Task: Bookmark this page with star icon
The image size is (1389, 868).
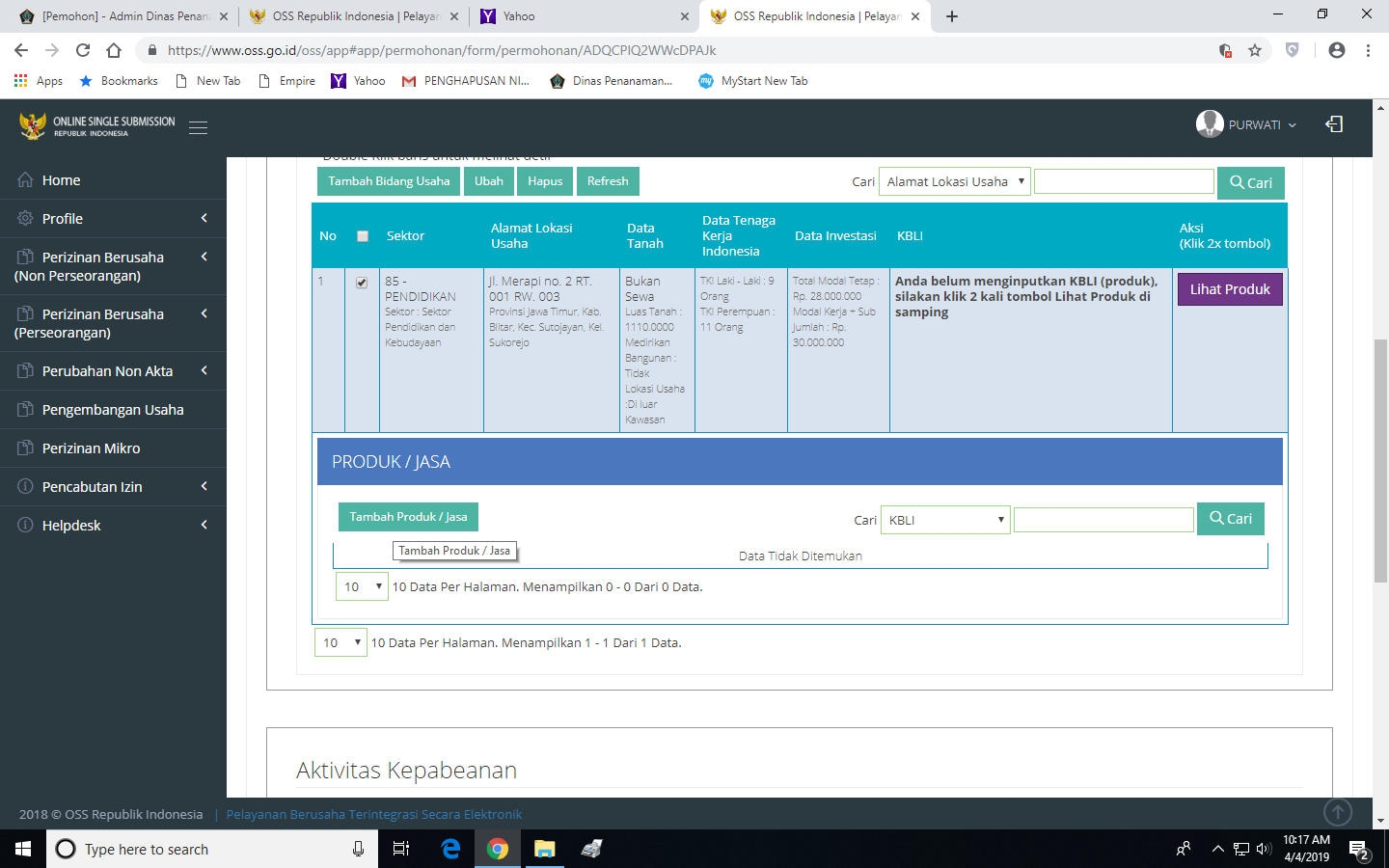Action: coord(1255,50)
